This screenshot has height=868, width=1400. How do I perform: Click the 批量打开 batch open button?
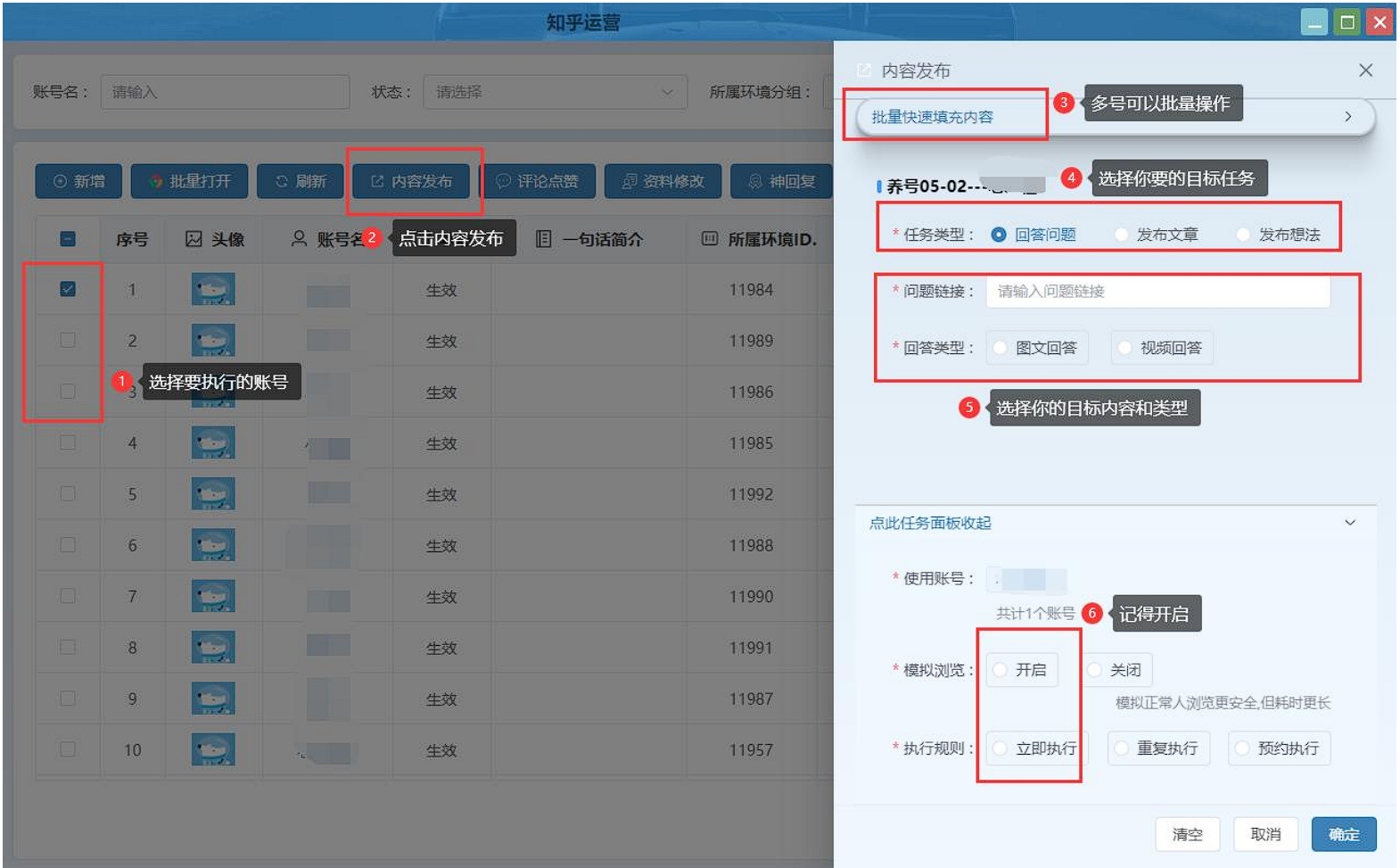(x=189, y=181)
